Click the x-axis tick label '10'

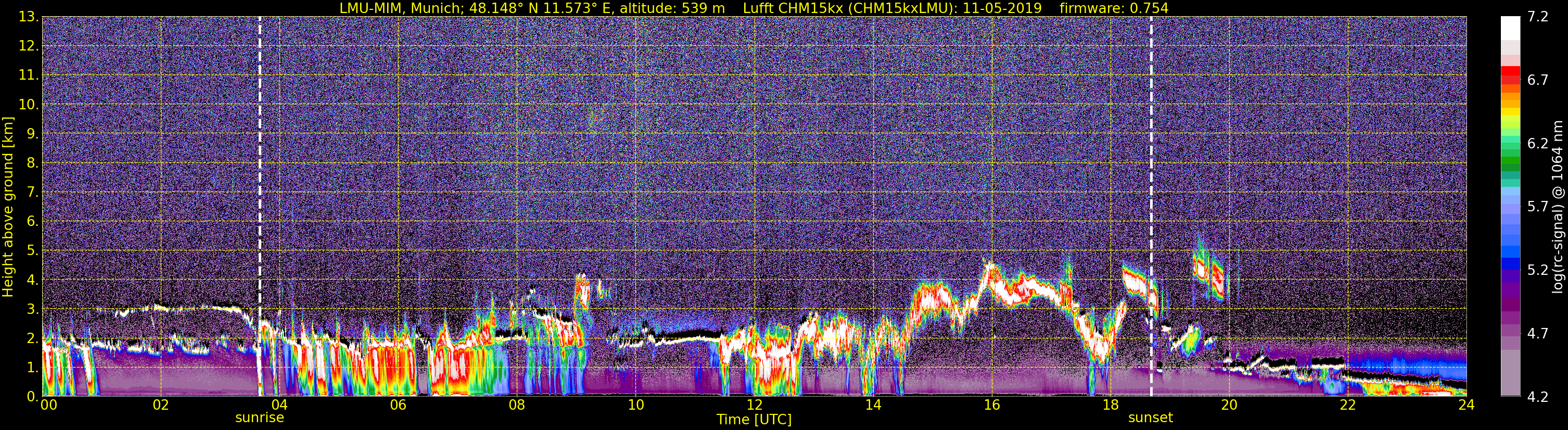click(635, 406)
